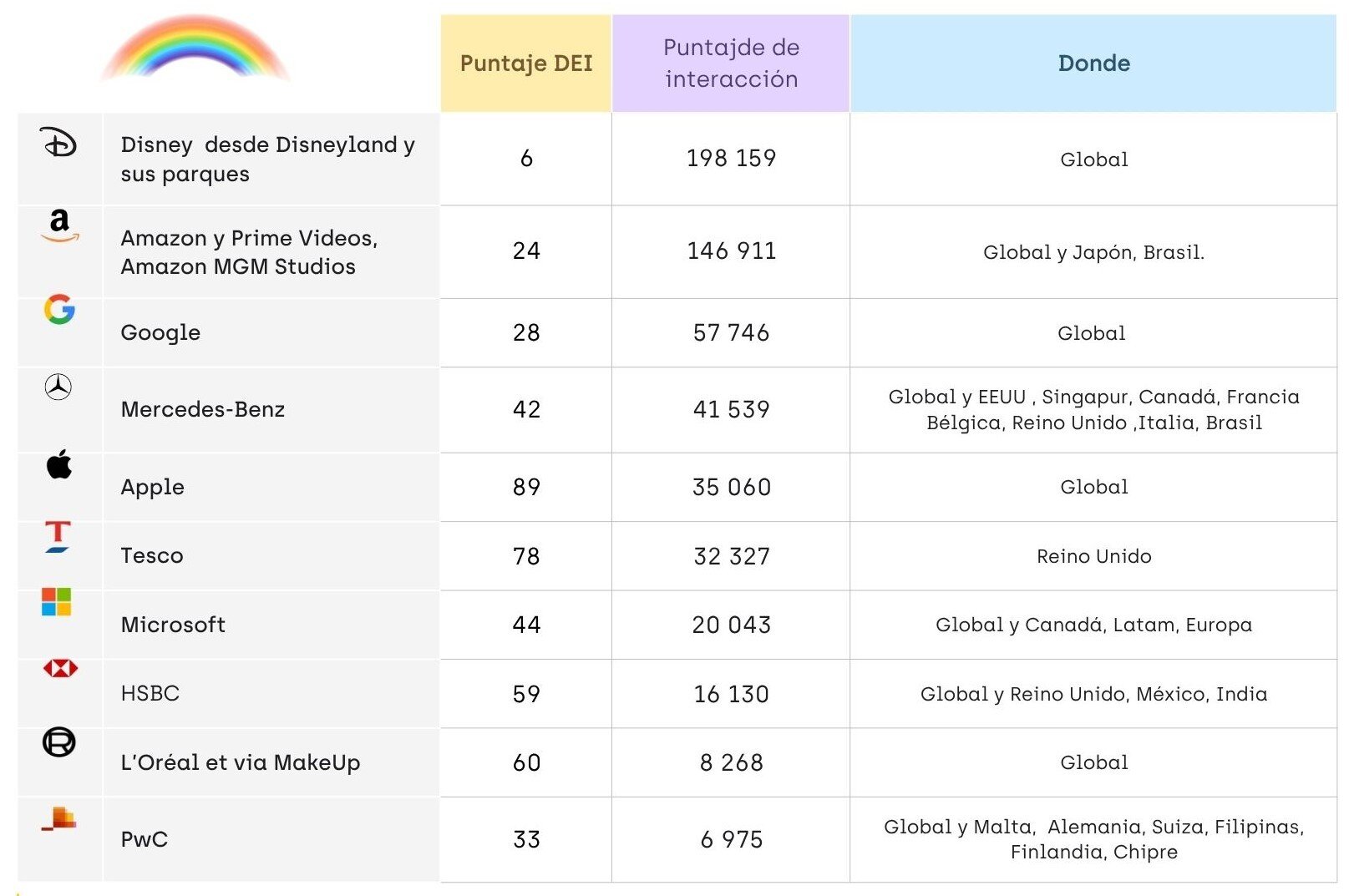Click the HSBC hexagon logo
This screenshot has height=896, width=1349.
60,668
